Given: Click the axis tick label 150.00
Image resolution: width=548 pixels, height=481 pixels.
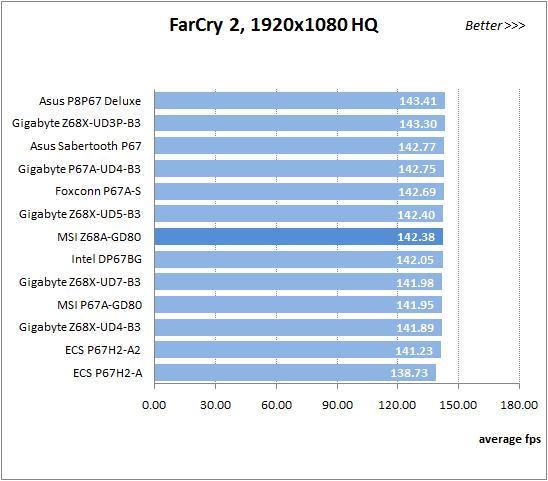Looking at the screenshot, I should click(x=458, y=405).
